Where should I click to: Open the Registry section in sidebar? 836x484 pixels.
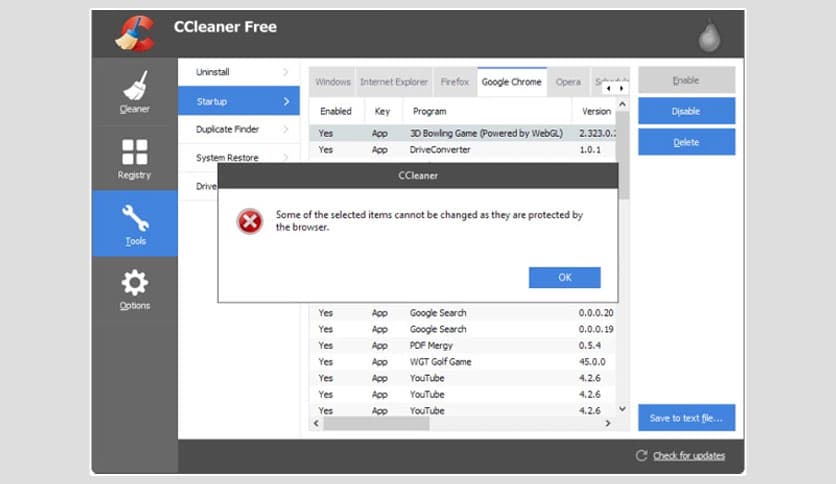pyautogui.click(x=135, y=158)
